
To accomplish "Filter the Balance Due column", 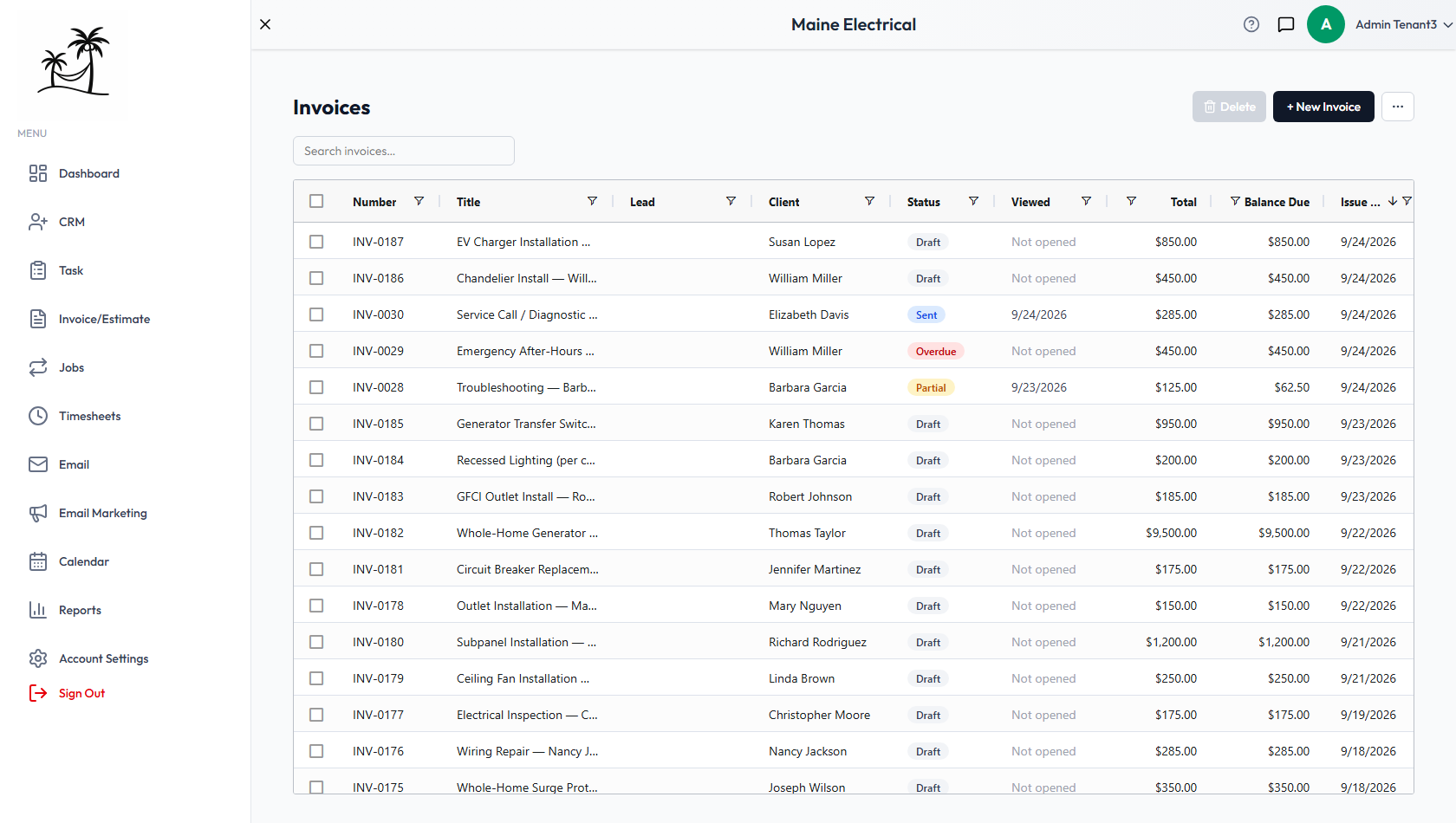I will pos(1235,201).
